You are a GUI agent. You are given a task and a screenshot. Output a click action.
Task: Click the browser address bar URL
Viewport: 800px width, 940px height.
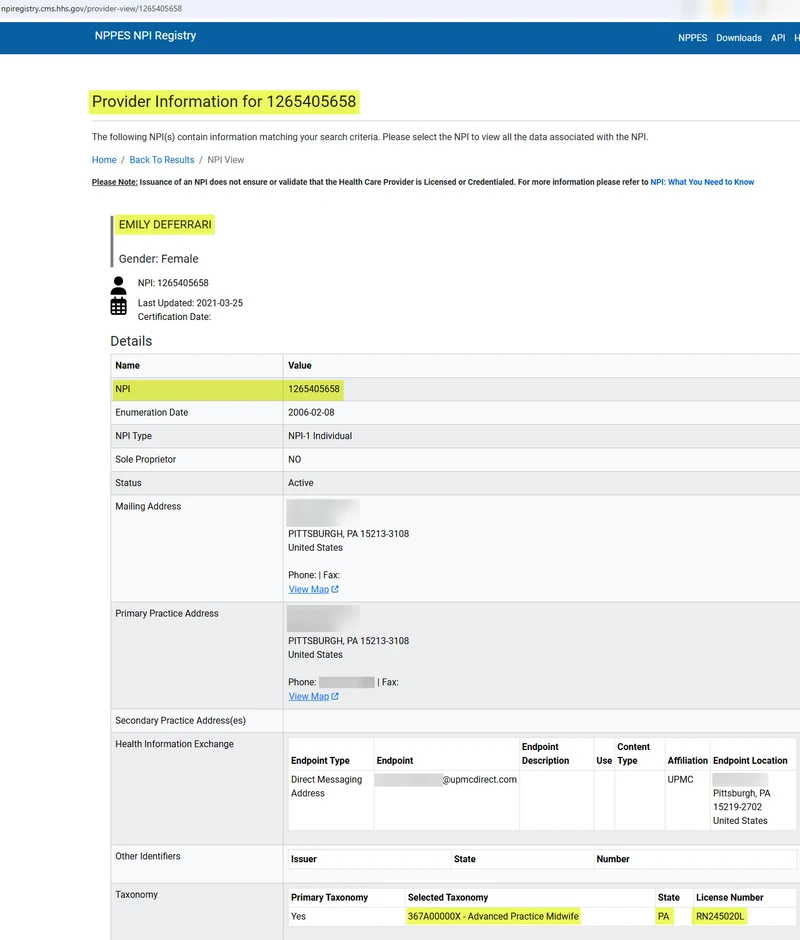(91, 8)
